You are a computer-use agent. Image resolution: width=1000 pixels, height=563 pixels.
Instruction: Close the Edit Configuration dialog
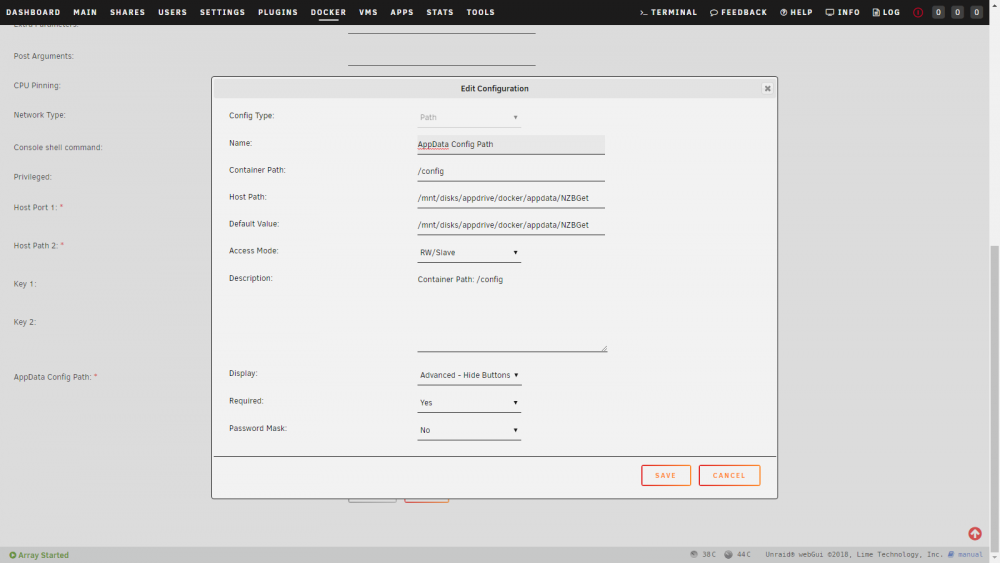767,89
